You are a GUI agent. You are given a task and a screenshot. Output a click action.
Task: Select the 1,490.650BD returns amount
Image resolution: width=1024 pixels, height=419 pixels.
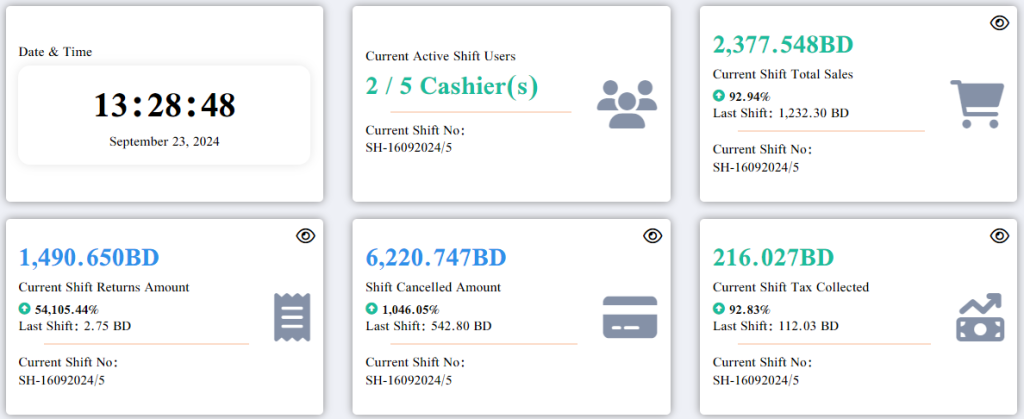89,258
